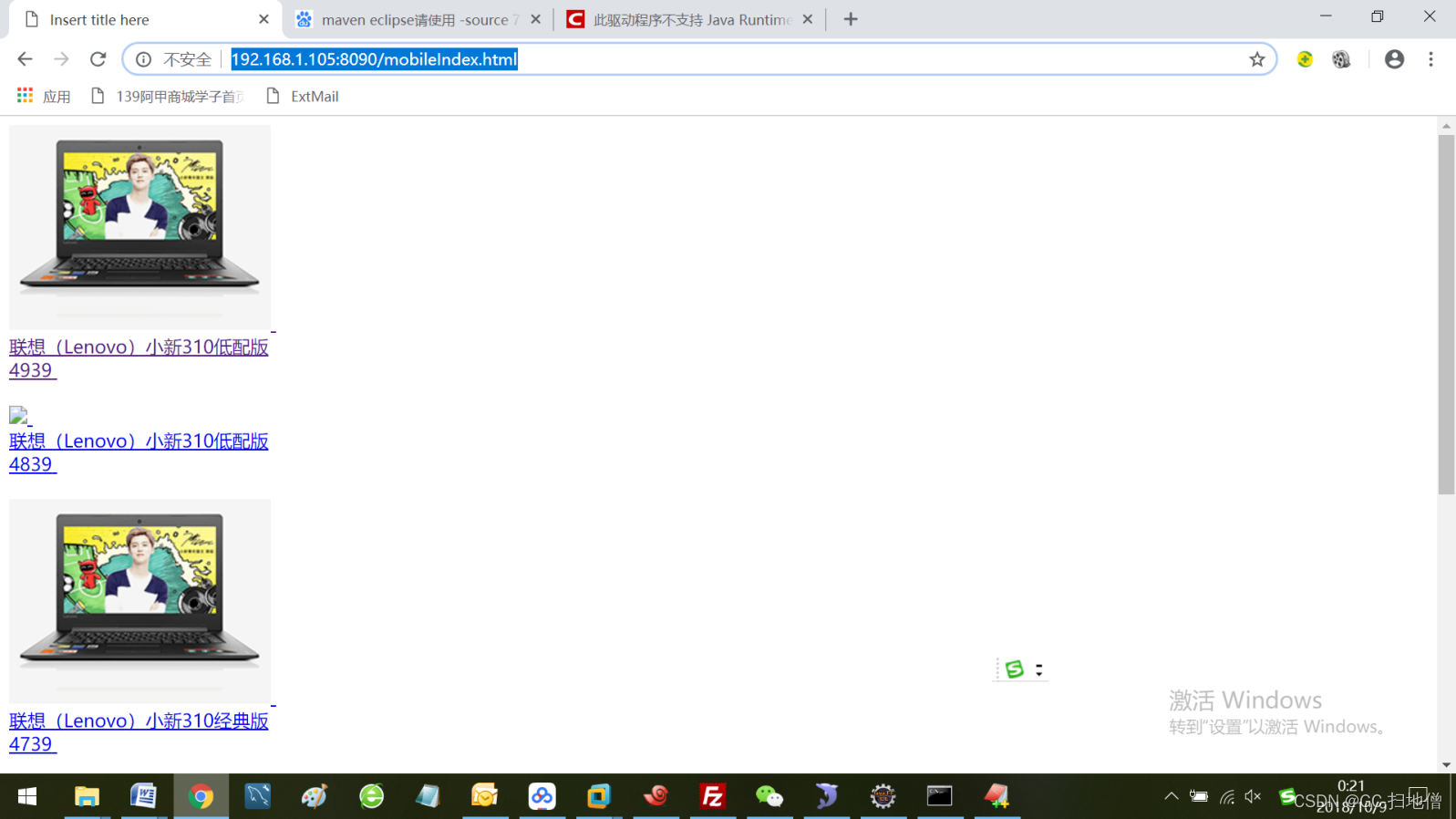Open FileZilla from the taskbar
This screenshot has height=819, width=1456.
[712, 796]
